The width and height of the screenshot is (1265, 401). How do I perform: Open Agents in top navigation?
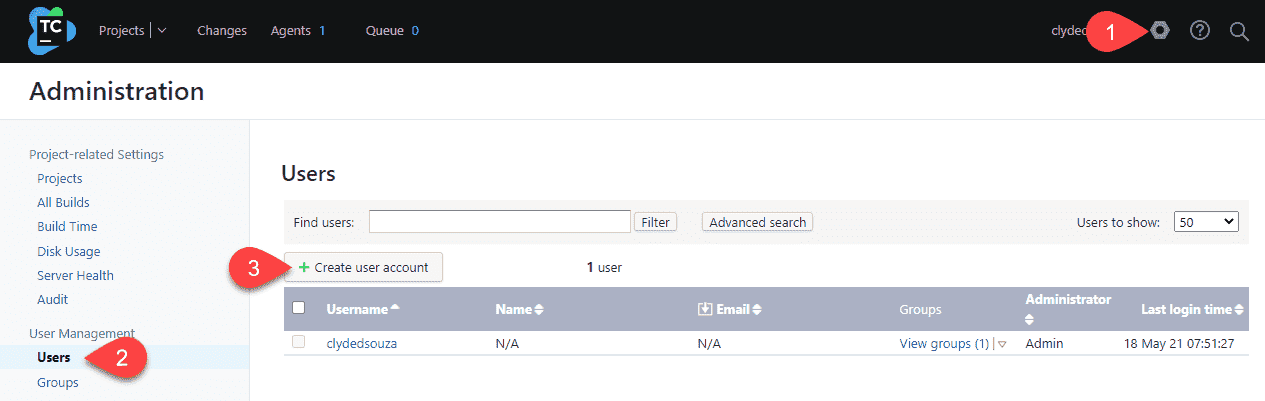pyautogui.click(x=290, y=31)
